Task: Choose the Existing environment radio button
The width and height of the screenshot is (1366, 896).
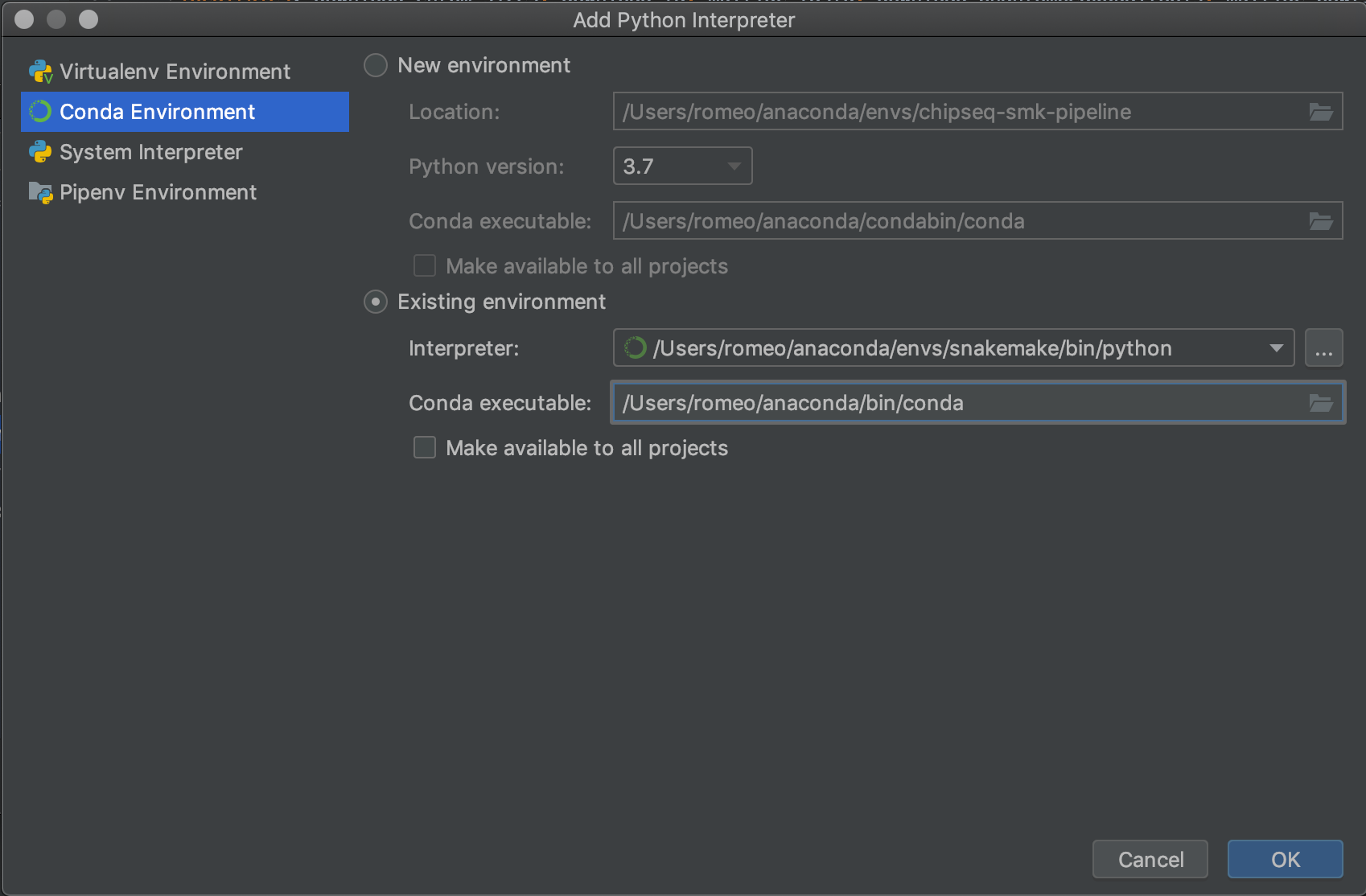Action: pos(376,302)
